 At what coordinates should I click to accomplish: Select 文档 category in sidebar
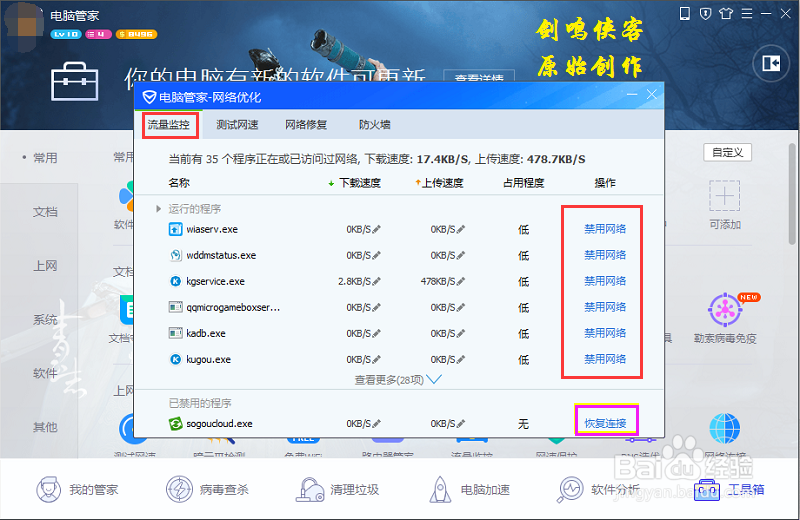pos(45,212)
